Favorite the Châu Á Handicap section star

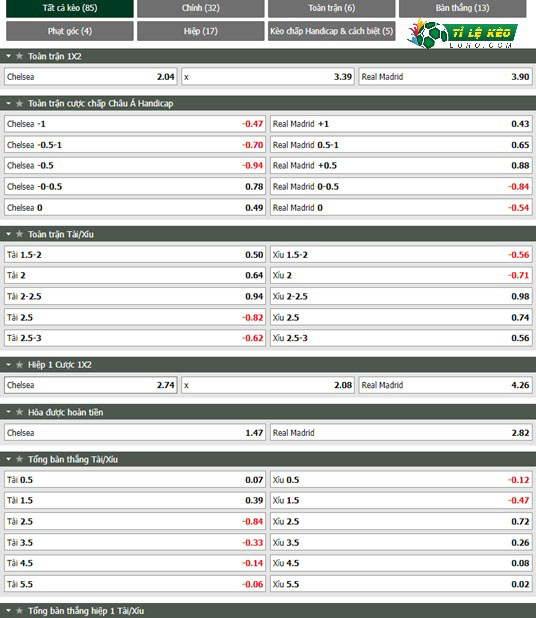click(19, 104)
